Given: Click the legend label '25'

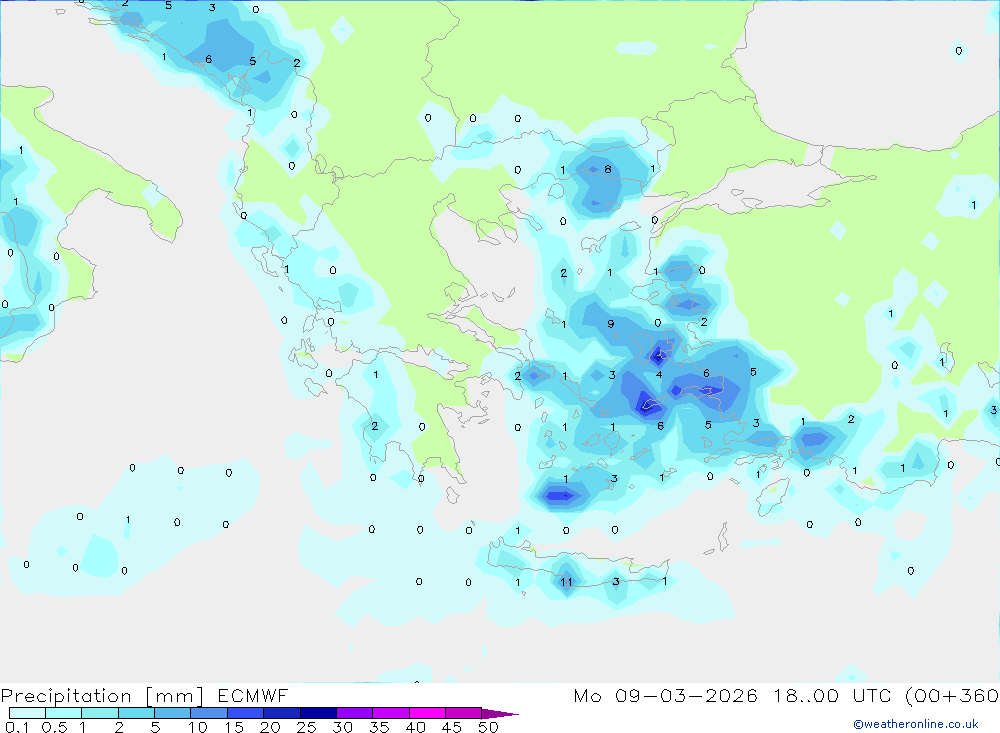Looking at the screenshot, I should (306, 727).
